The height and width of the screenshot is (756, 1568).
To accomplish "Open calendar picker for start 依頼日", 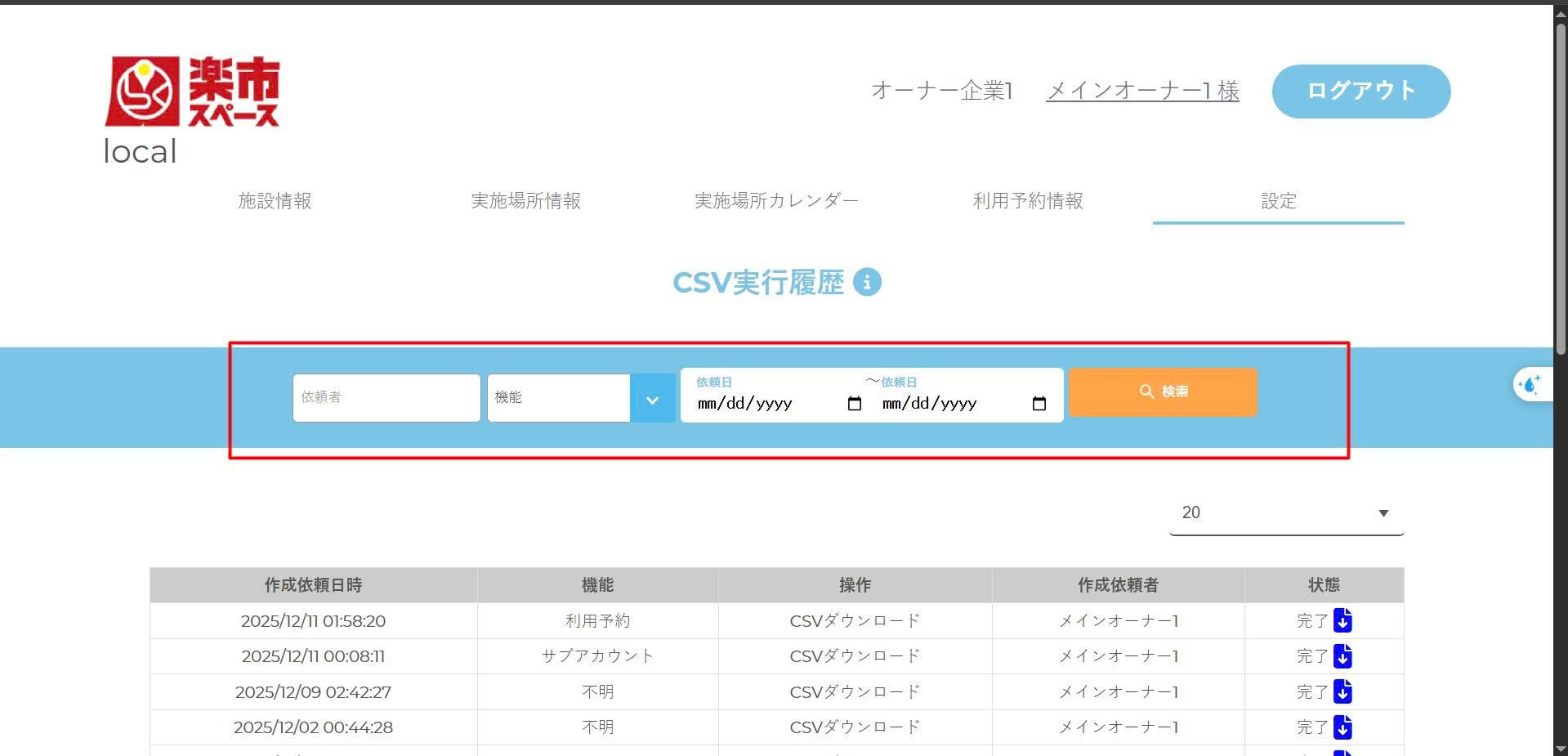I will click(855, 404).
